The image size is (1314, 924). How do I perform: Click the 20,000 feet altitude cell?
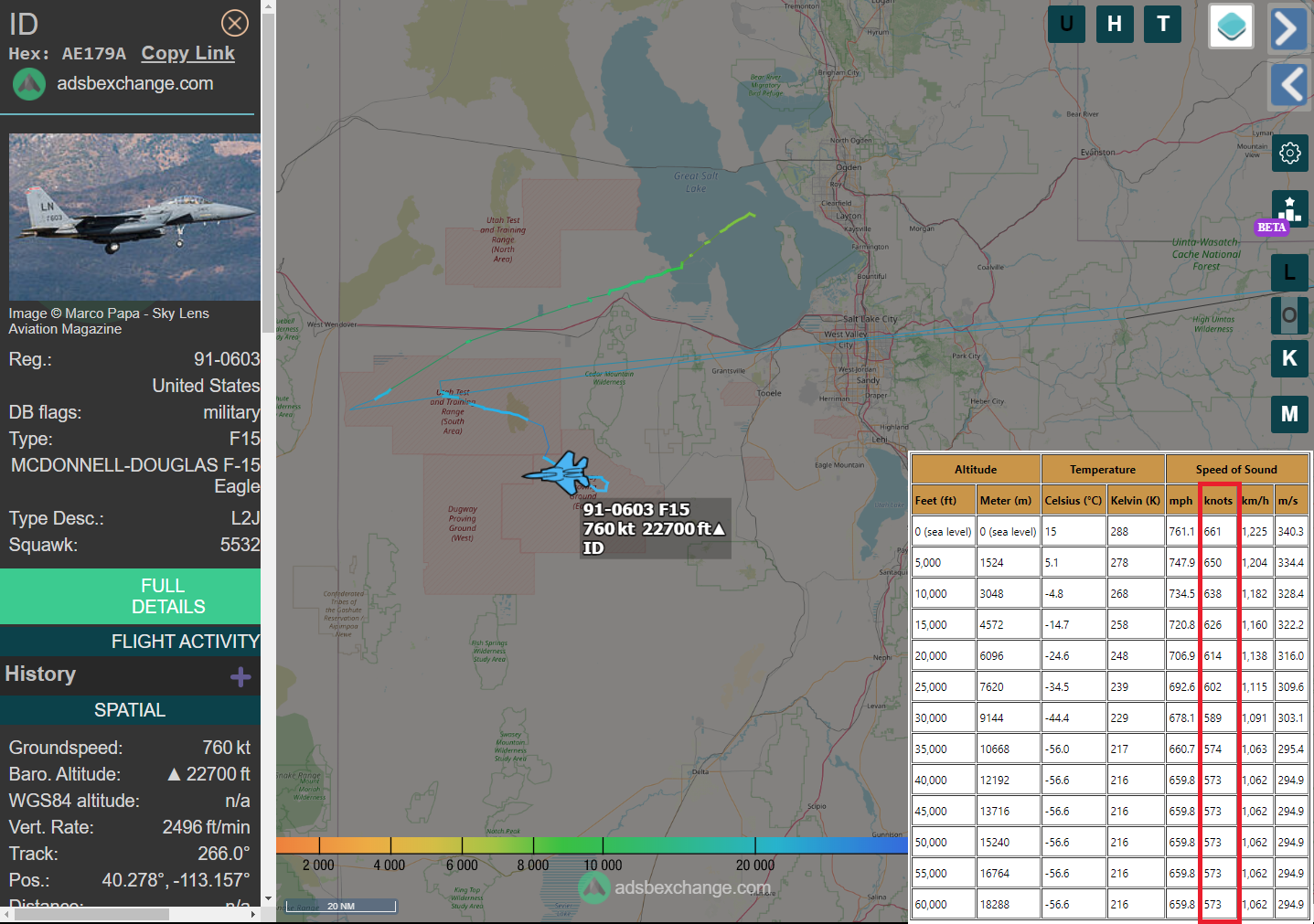[944, 655]
